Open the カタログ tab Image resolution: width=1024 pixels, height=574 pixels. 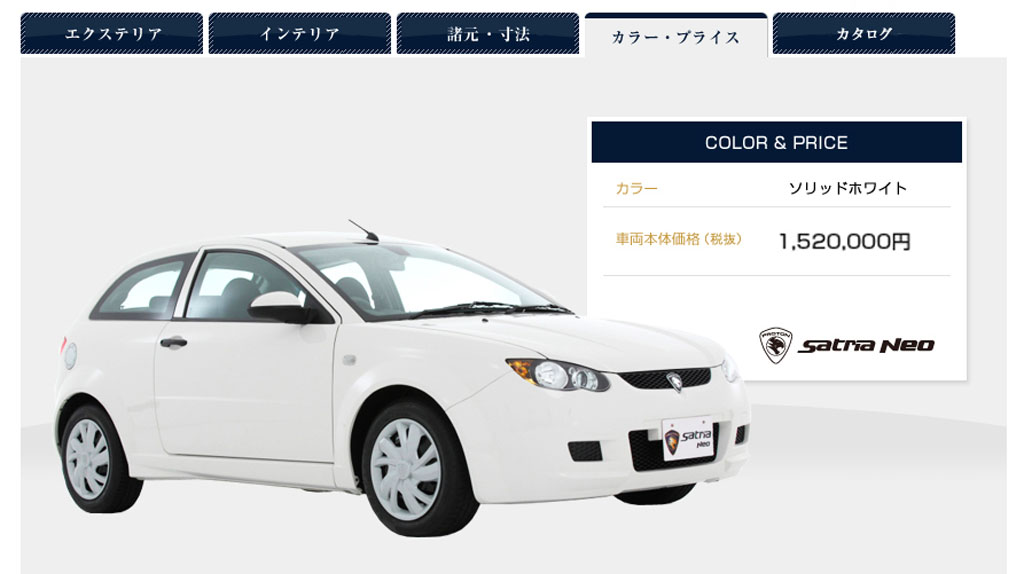[864, 33]
